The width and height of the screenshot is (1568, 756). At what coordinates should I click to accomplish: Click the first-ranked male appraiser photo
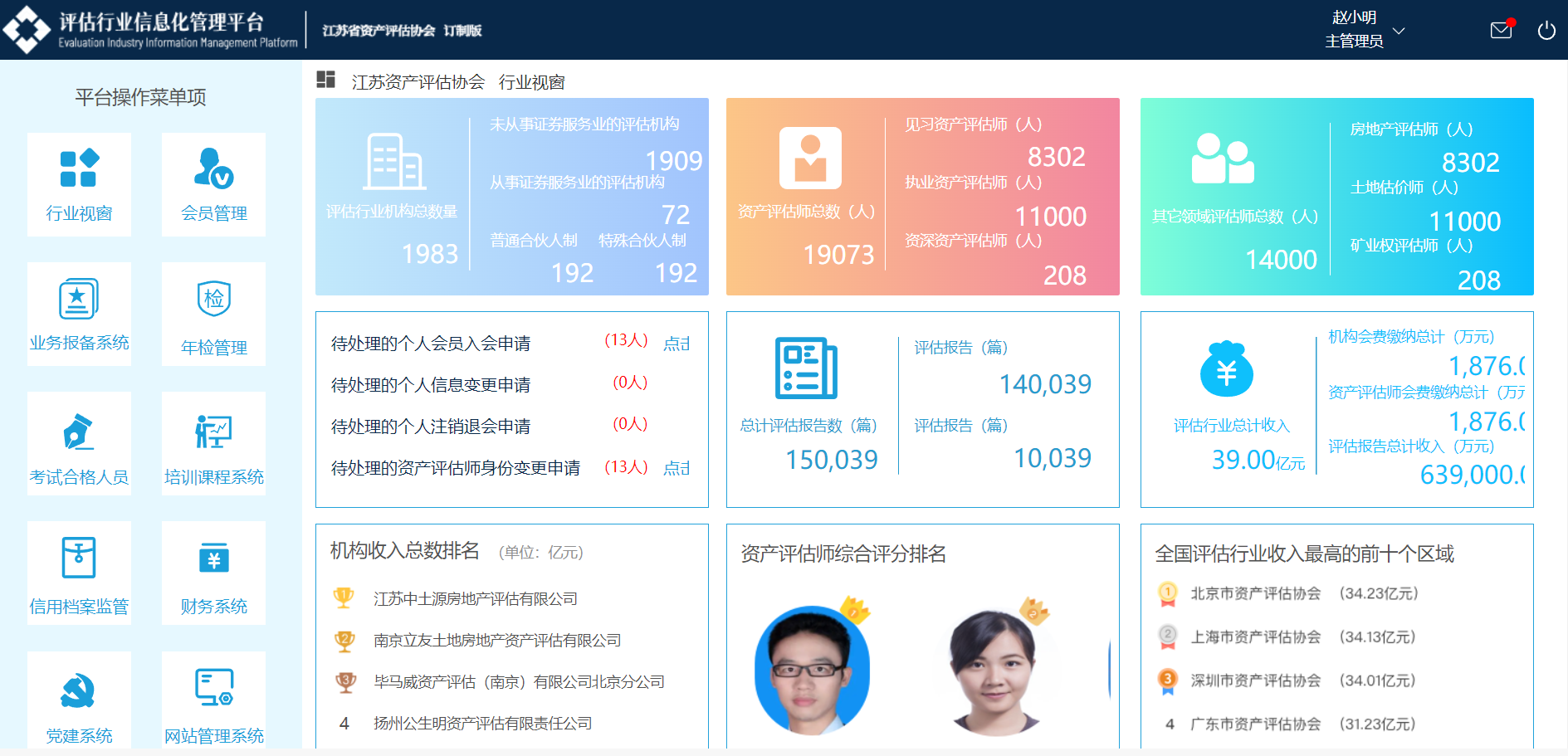(811, 671)
